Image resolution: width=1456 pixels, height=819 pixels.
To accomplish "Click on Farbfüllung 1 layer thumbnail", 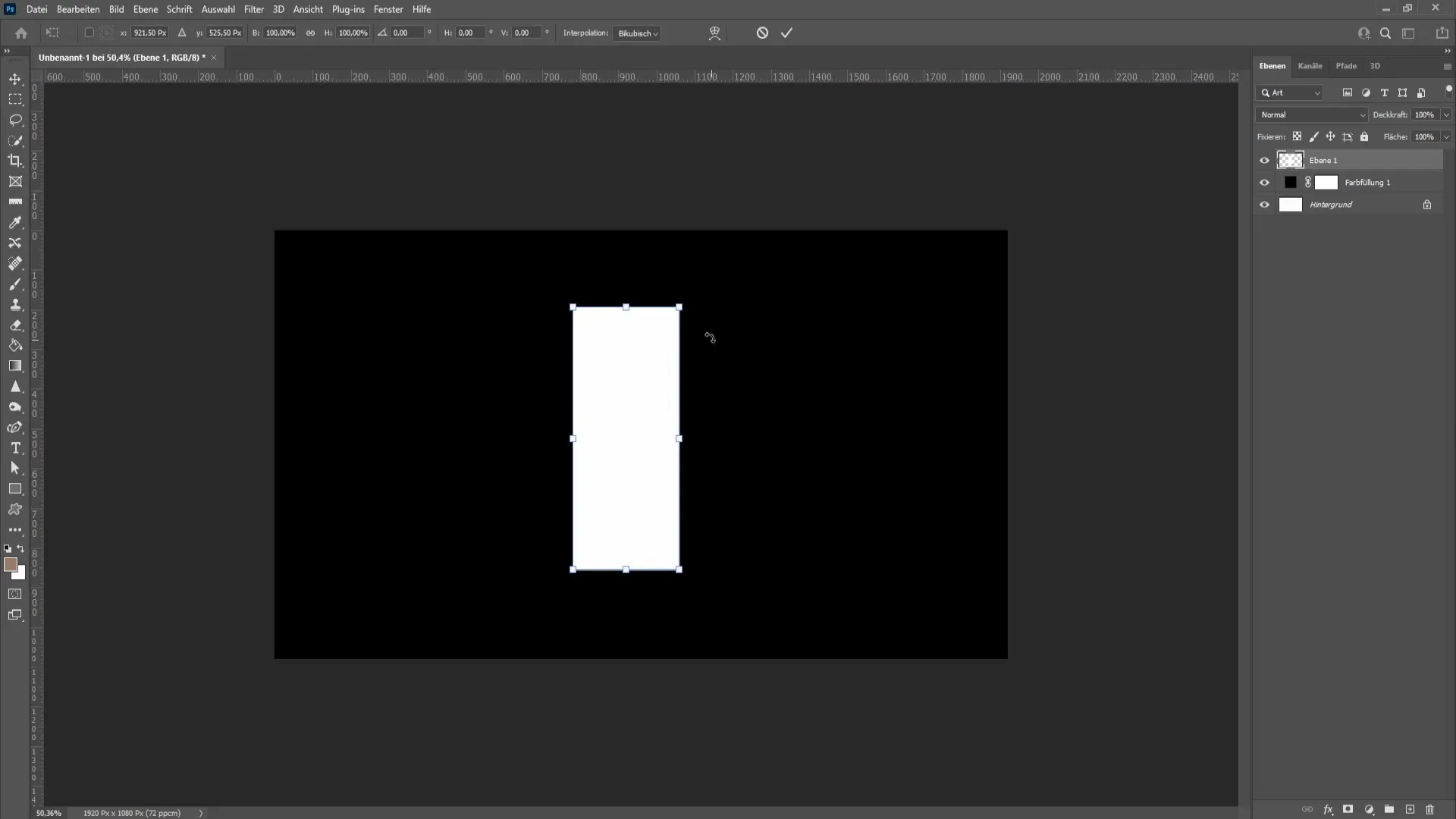I will click(x=1291, y=182).
